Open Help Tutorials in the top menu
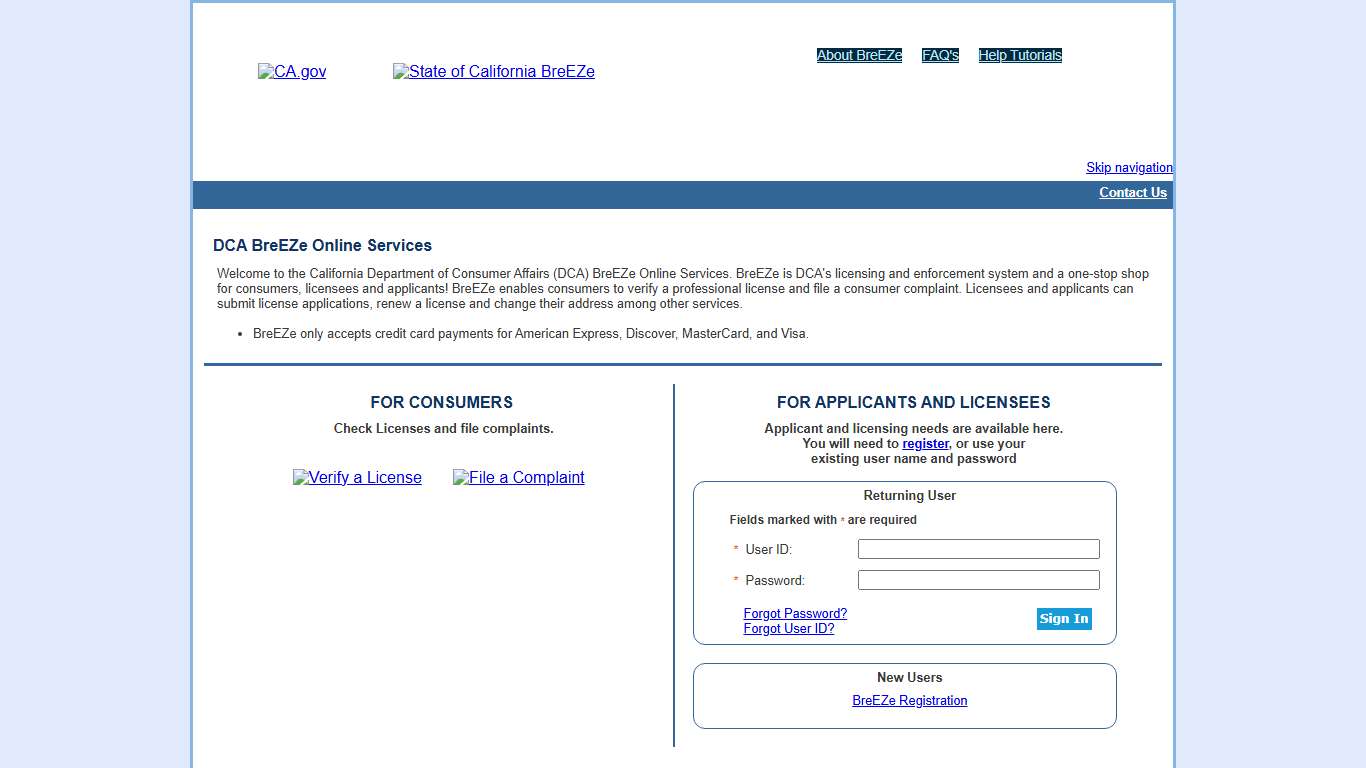1366x768 pixels. click(x=1020, y=56)
